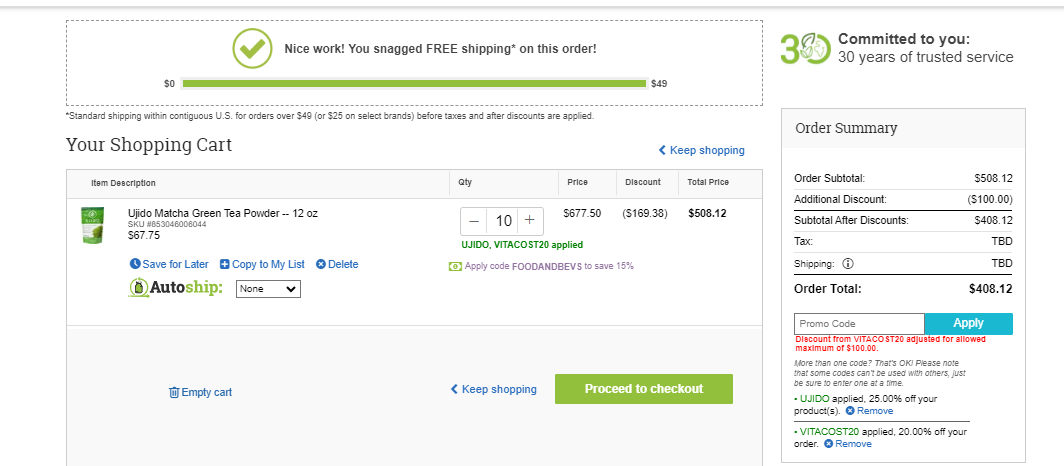This screenshot has width=1064, height=466.
Task: Click the Copy to My List plus icon
Action: pos(225,265)
